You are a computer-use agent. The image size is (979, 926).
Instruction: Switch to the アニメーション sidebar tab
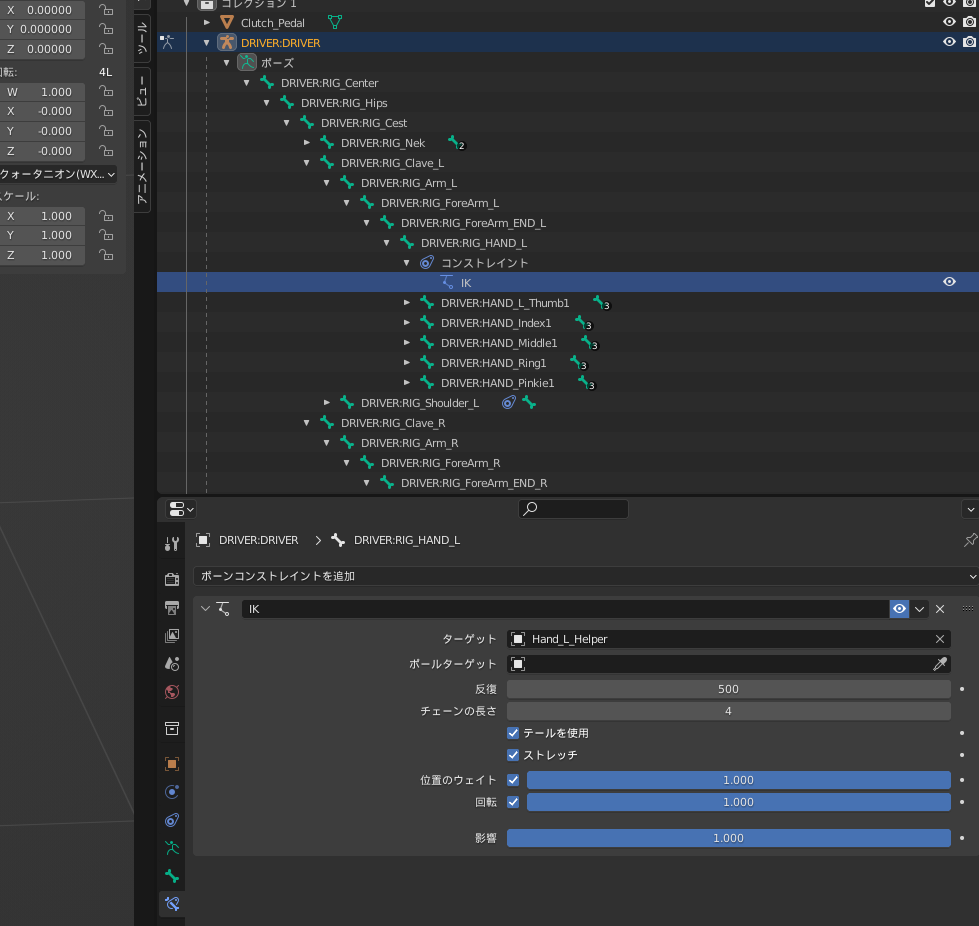[142, 167]
